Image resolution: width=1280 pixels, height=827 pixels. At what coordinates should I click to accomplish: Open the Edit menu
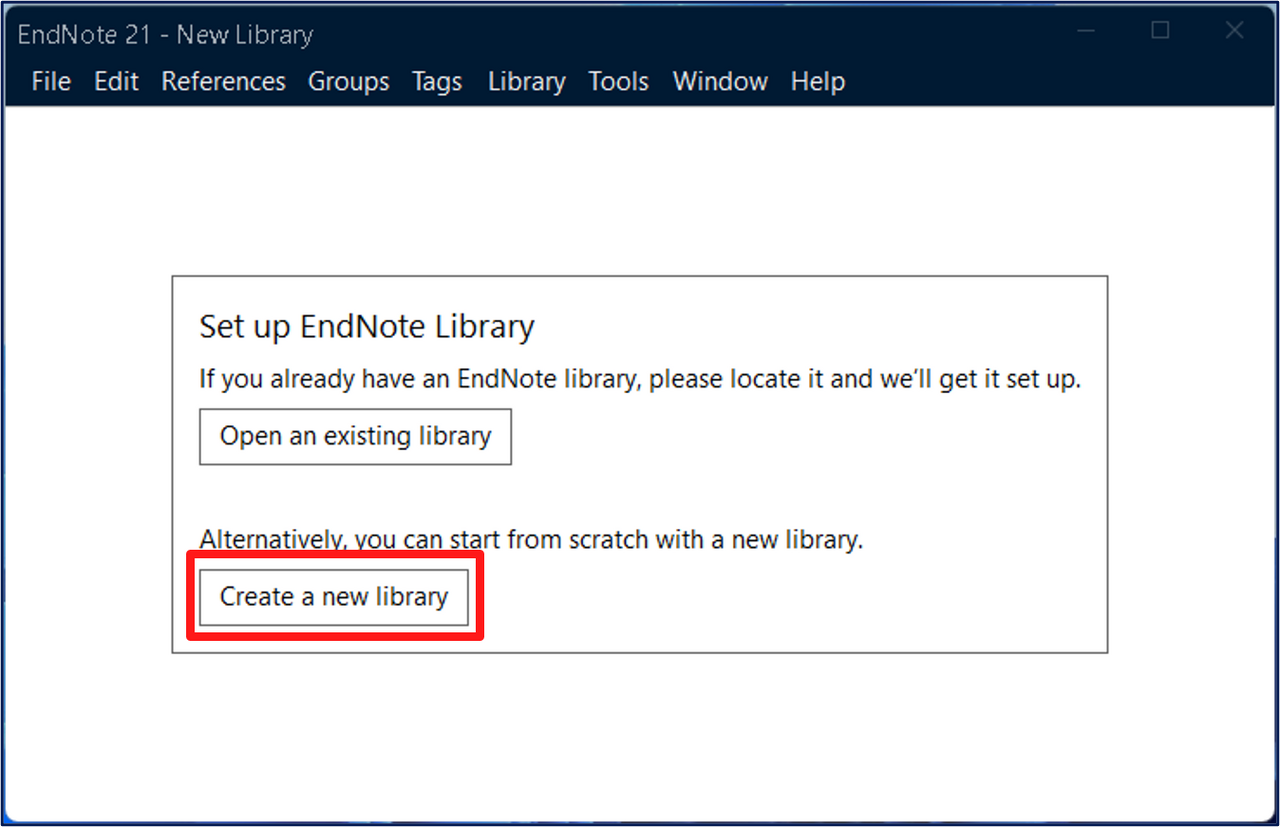click(x=116, y=82)
